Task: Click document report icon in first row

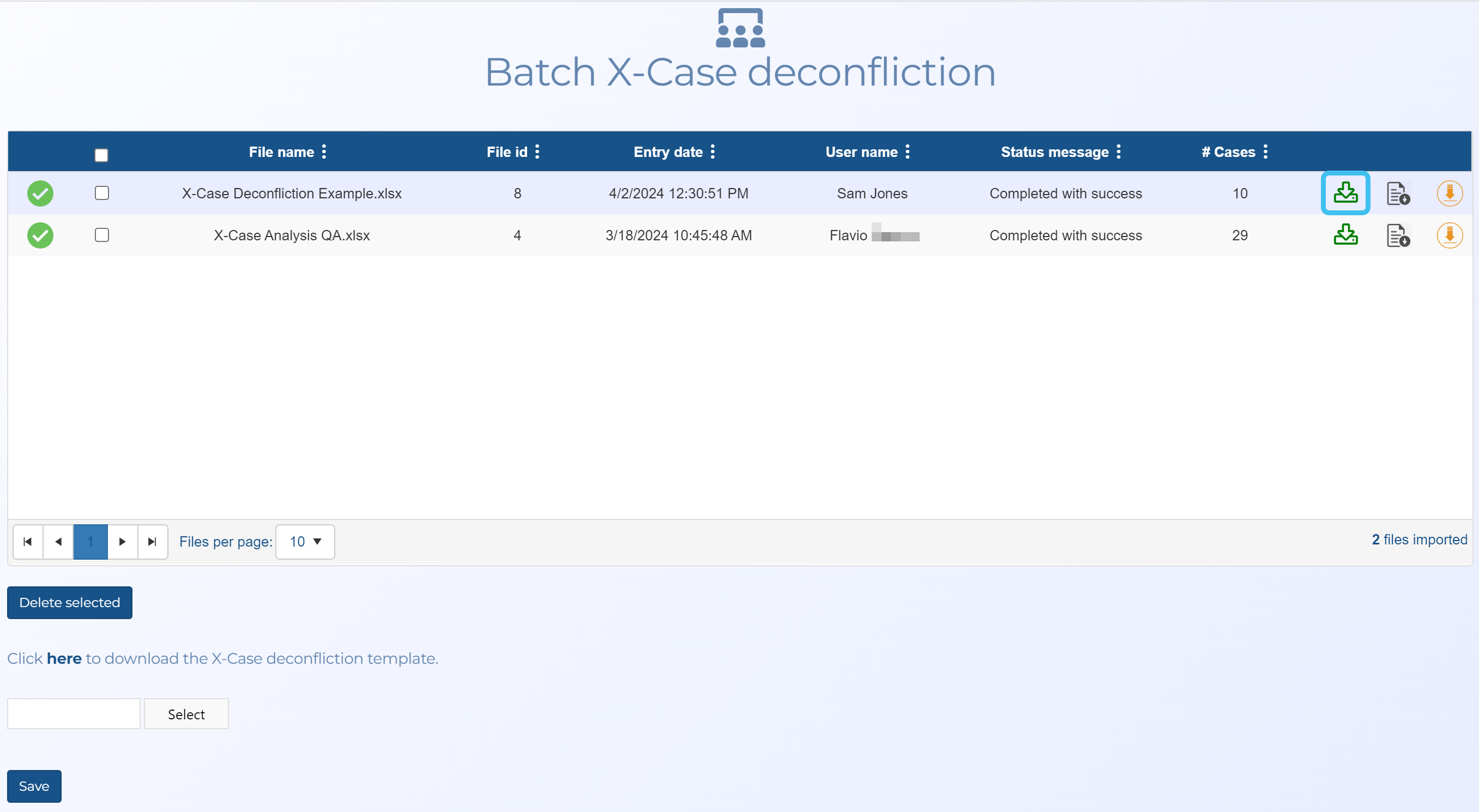Action: pos(1397,193)
